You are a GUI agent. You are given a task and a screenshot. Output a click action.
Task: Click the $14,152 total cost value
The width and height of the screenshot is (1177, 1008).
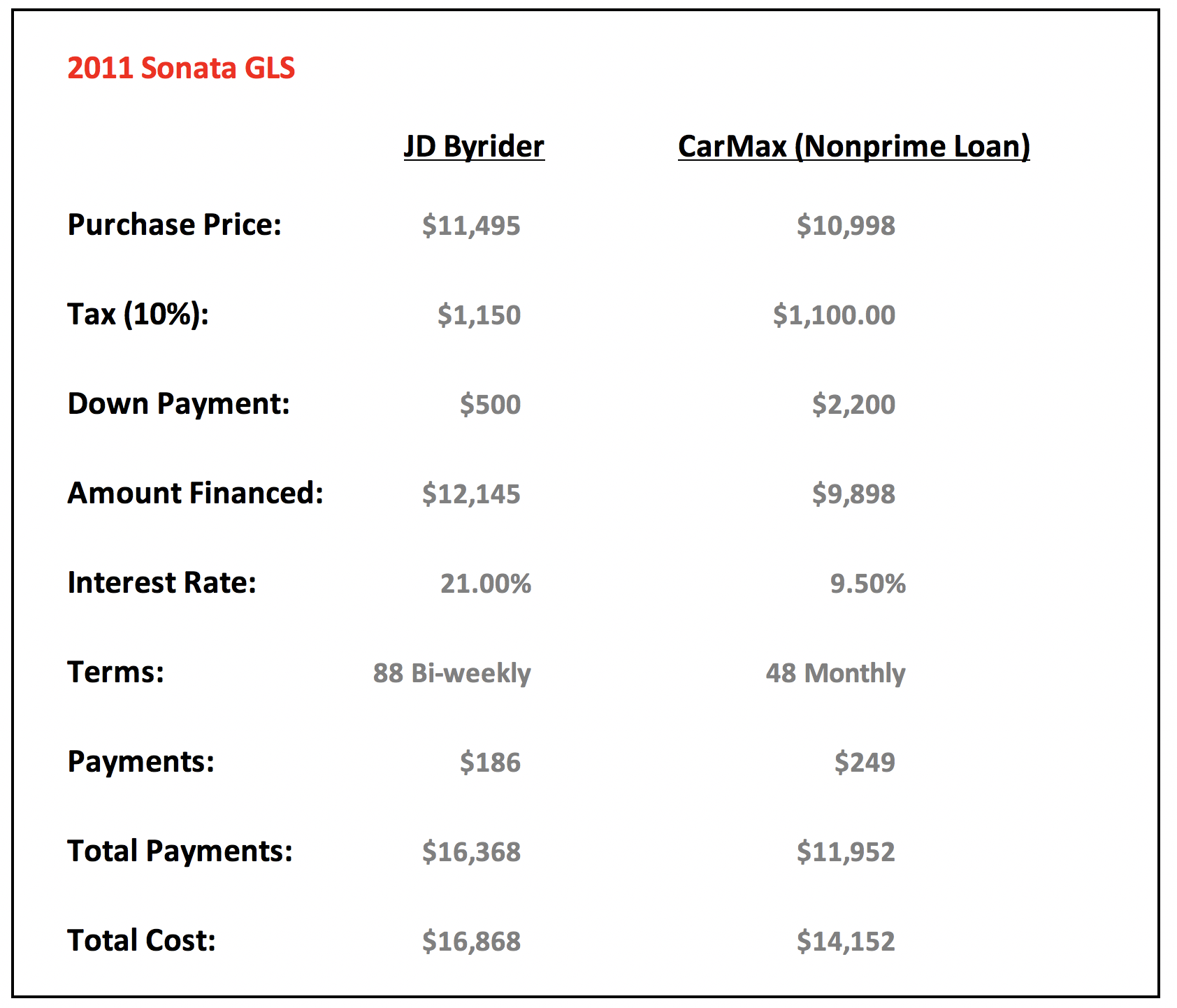[846, 942]
